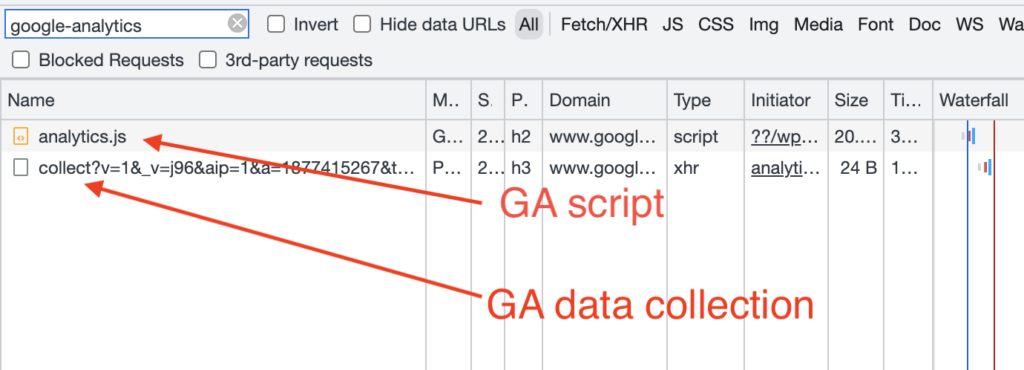
Task: Click the collect request document icon
Action: (21, 168)
